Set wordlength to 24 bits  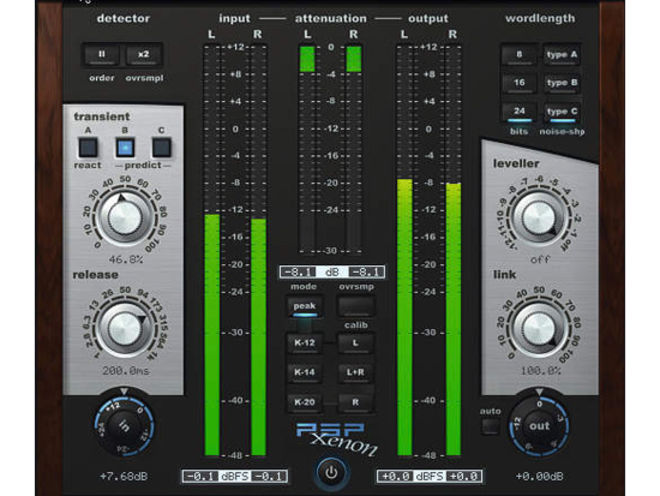pos(519,112)
